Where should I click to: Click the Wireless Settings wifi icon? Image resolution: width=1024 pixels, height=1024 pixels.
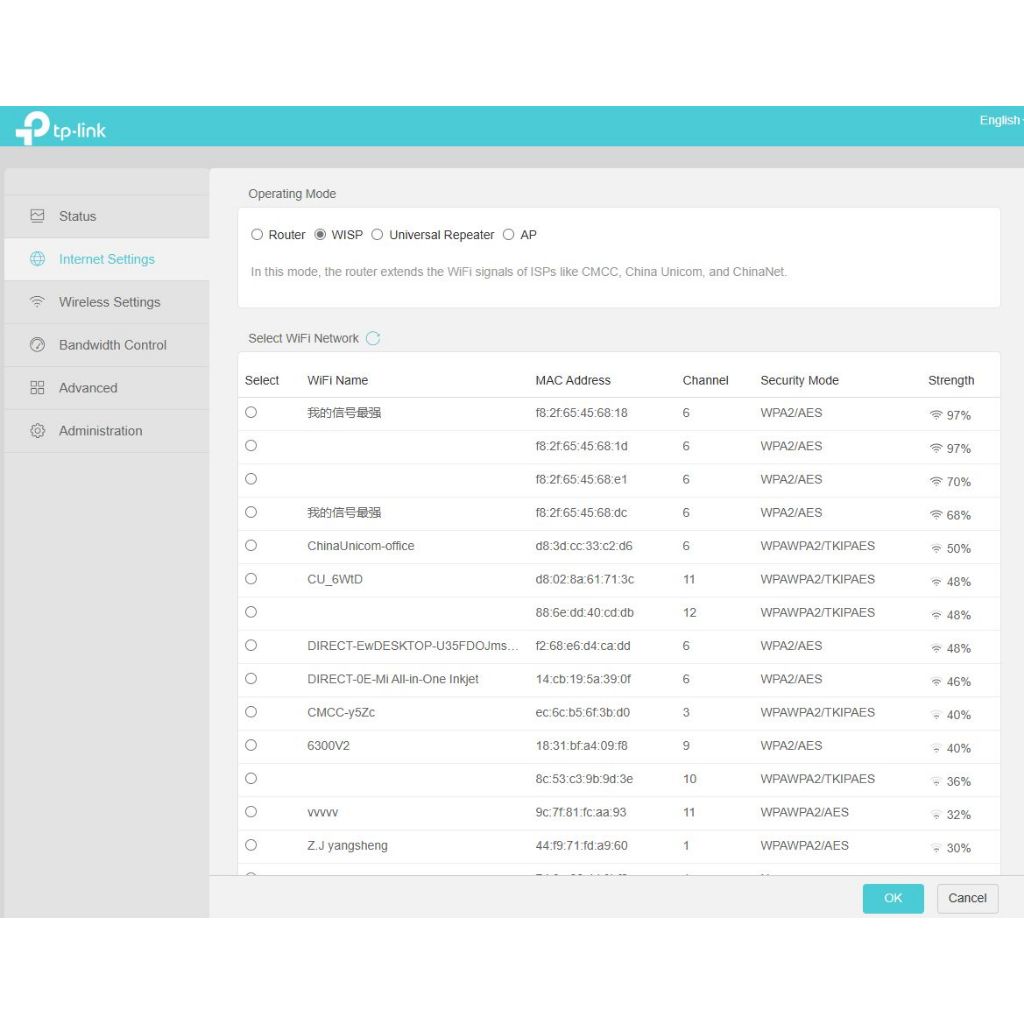coord(37,302)
